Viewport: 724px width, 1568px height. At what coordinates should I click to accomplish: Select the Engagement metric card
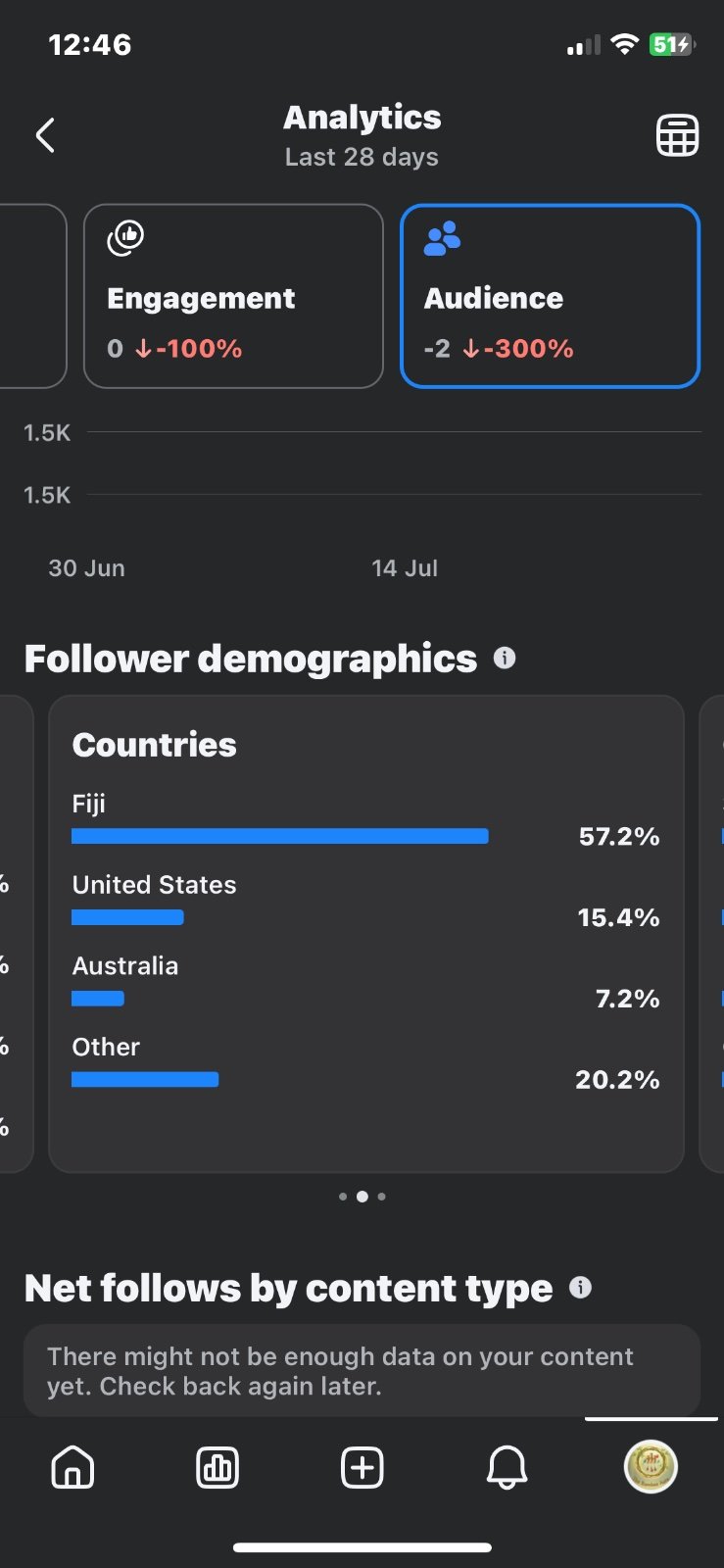coord(233,296)
